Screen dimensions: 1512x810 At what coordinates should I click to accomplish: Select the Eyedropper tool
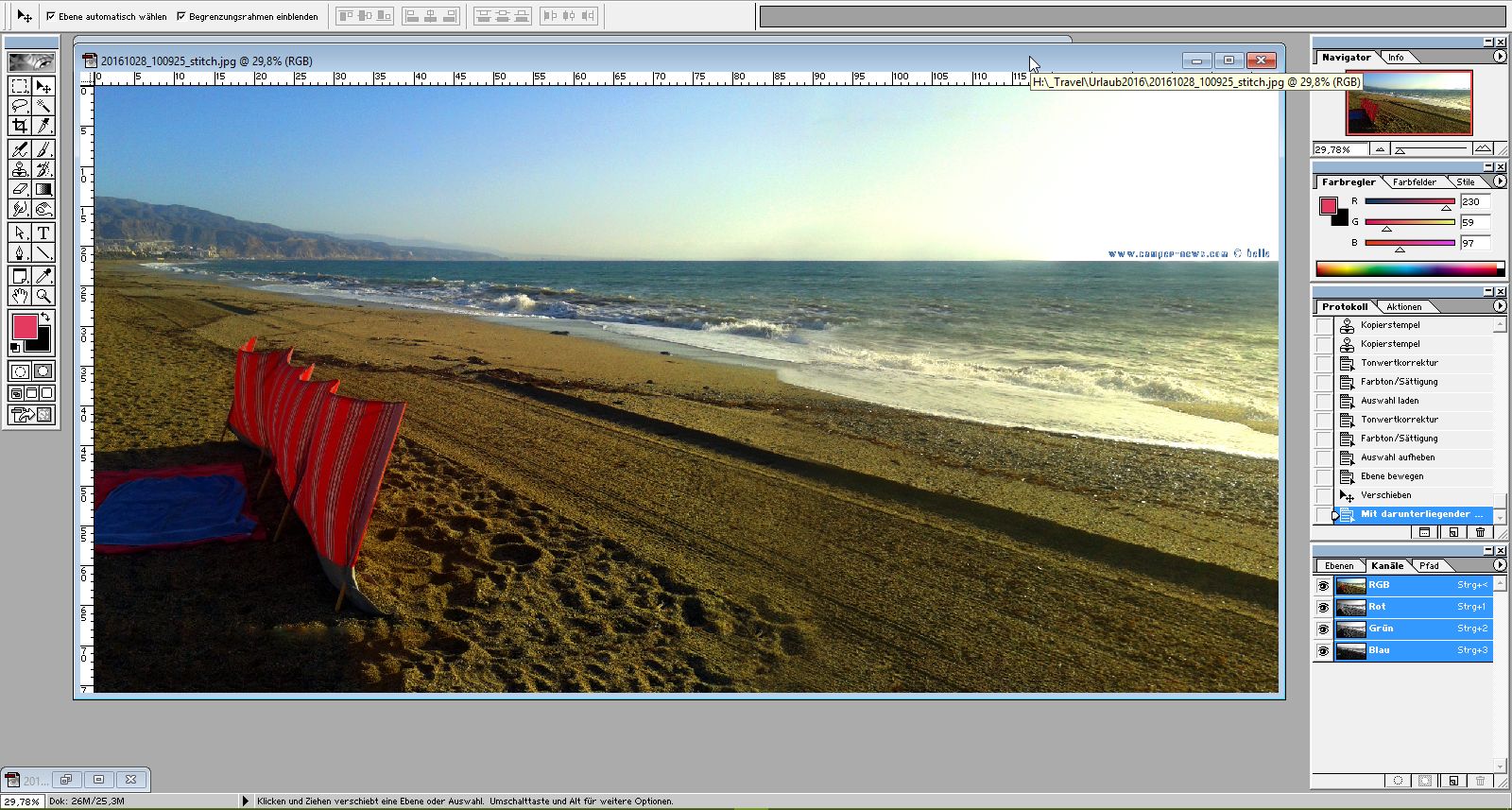point(43,276)
